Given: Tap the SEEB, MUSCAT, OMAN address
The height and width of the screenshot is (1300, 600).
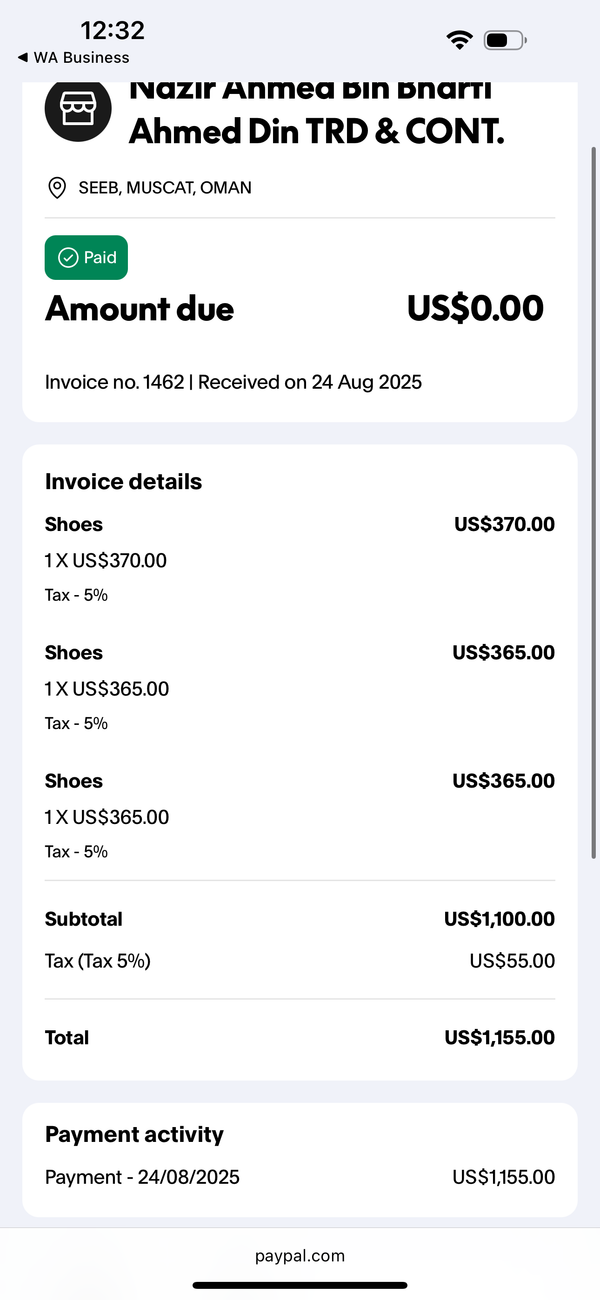Looking at the screenshot, I should [x=165, y=187].
